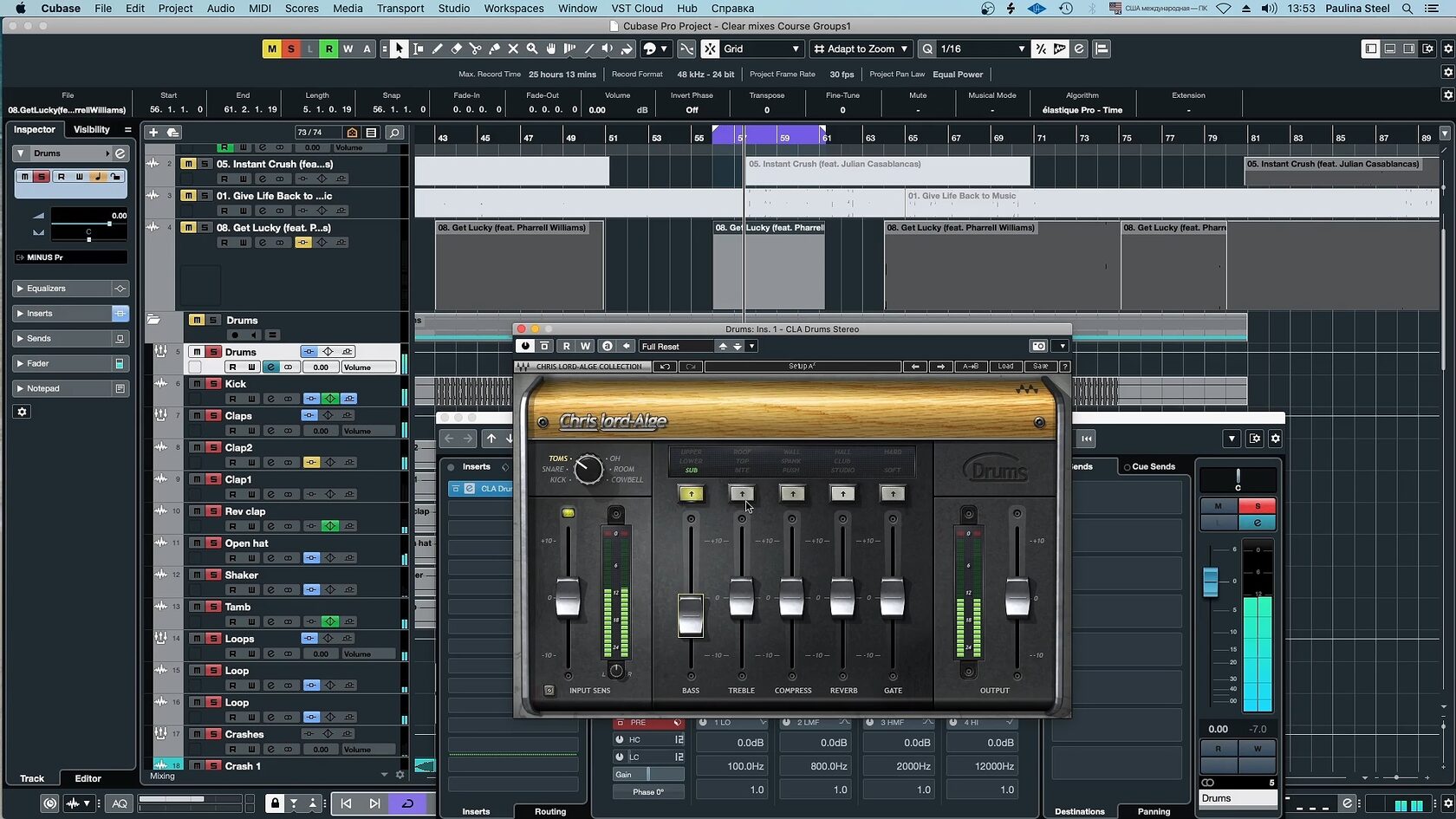Open the channel settings gear icon
This screenshot has width=1456, height=819.
tap(1275, 439)
